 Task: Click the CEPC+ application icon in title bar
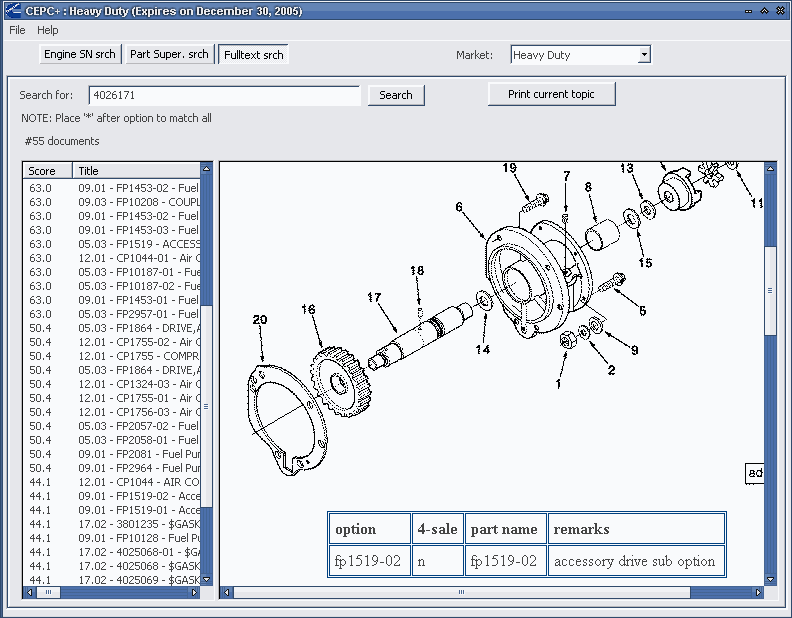tap(12, 11)
